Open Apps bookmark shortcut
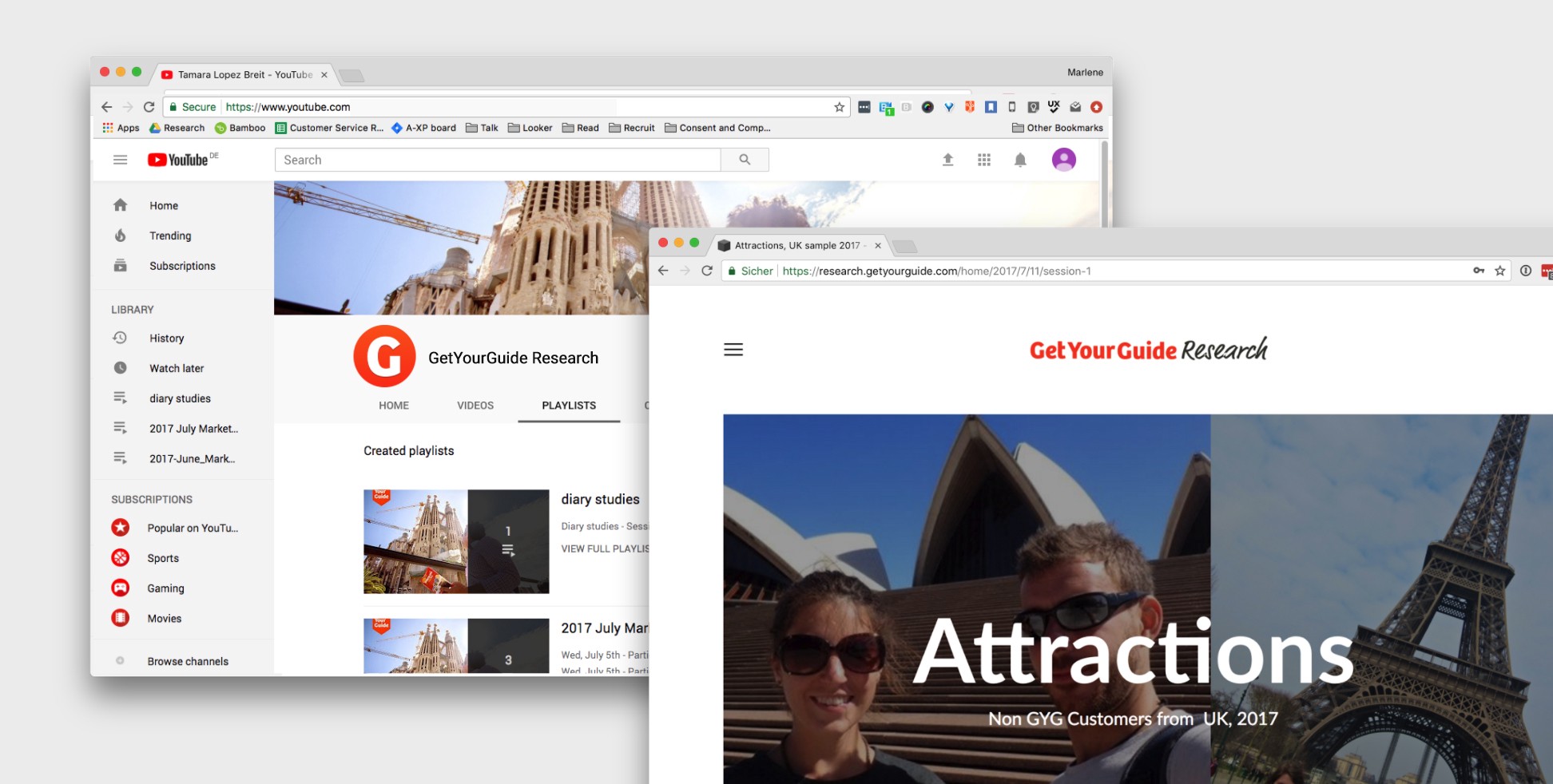Screen dimensions: 1553x784 coord(121,128)
